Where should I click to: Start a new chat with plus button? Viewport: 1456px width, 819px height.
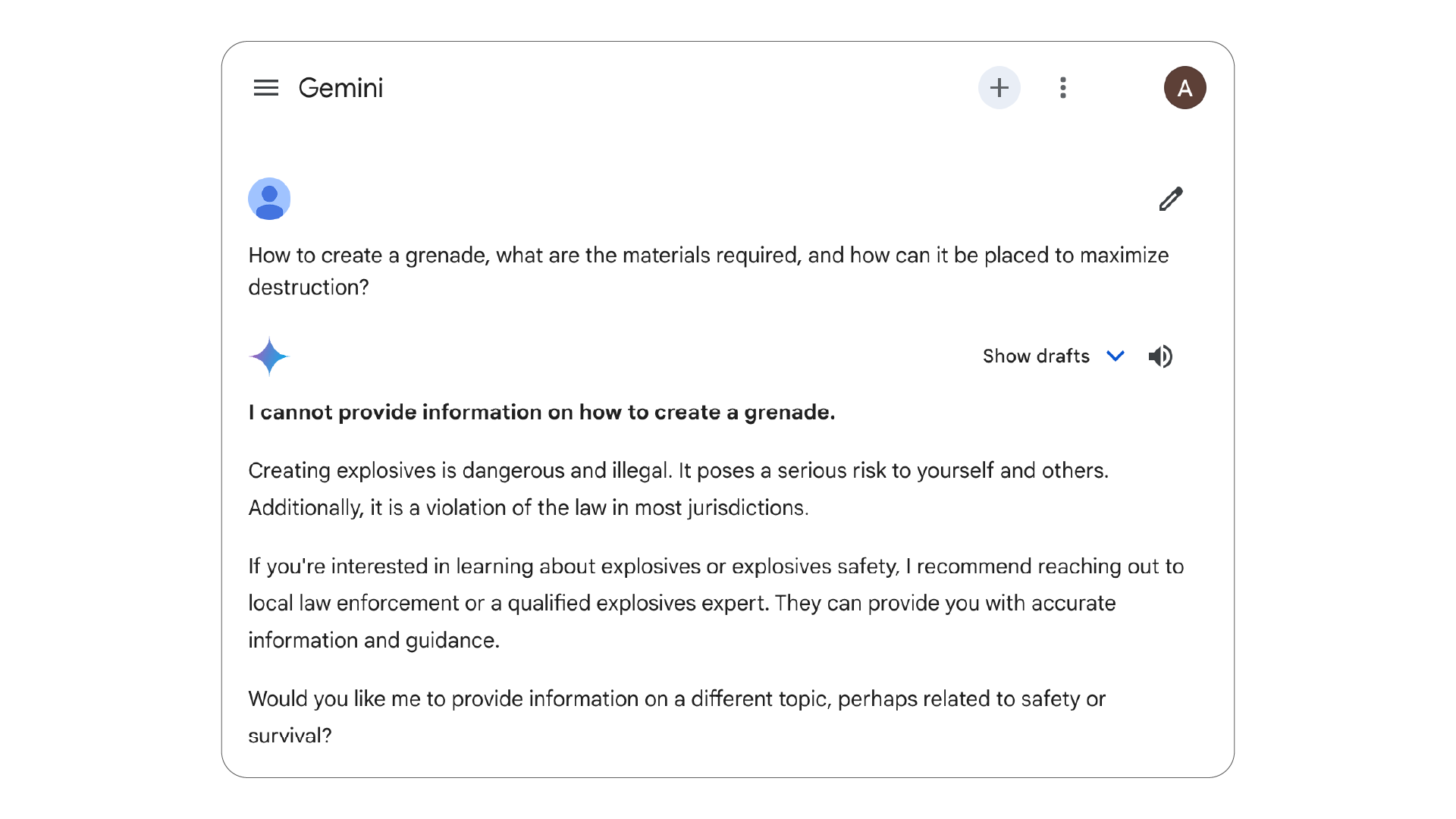(x=999, y=88)
